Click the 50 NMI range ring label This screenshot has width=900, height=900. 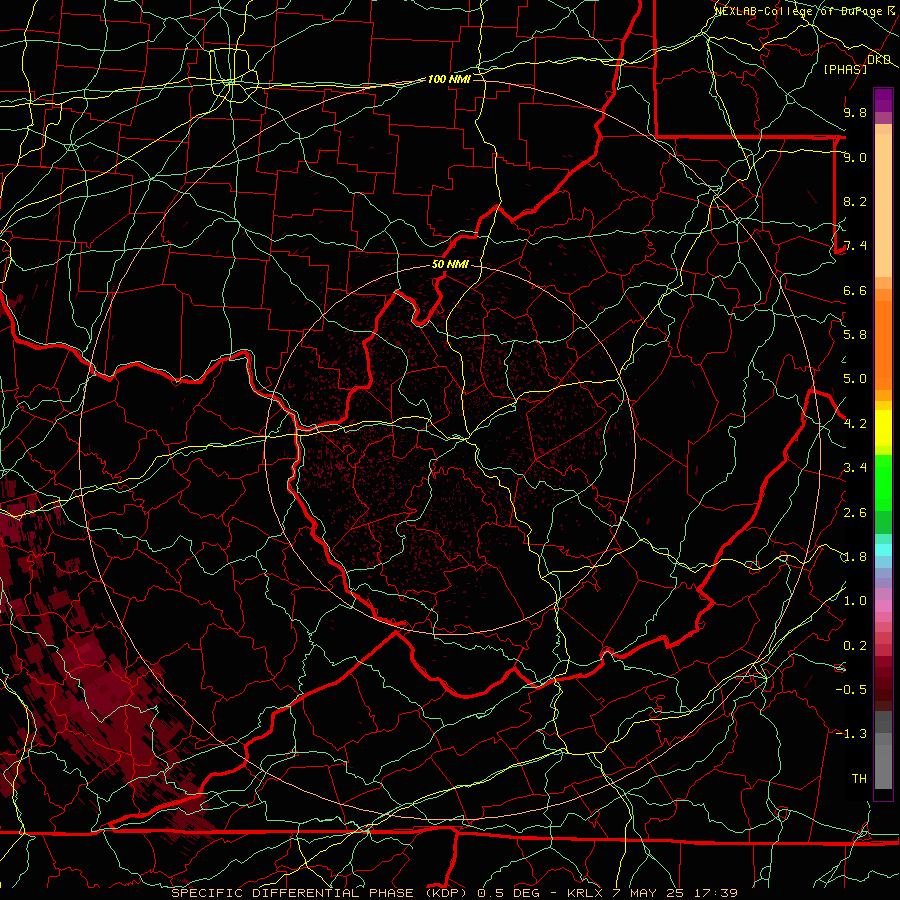pos(450,264)
